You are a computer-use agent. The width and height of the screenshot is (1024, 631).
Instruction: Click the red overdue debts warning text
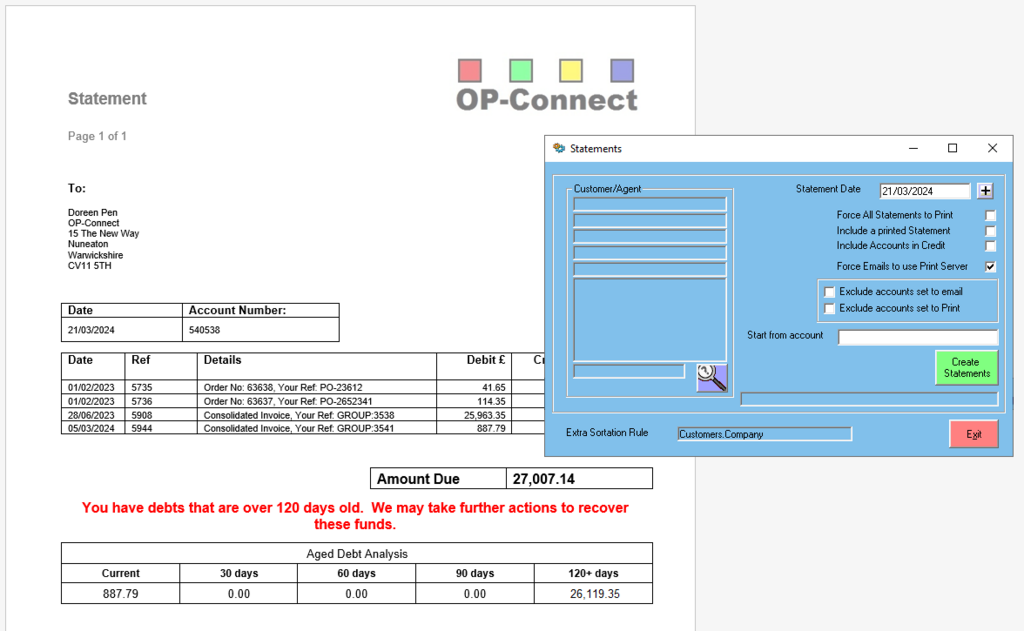355,516
